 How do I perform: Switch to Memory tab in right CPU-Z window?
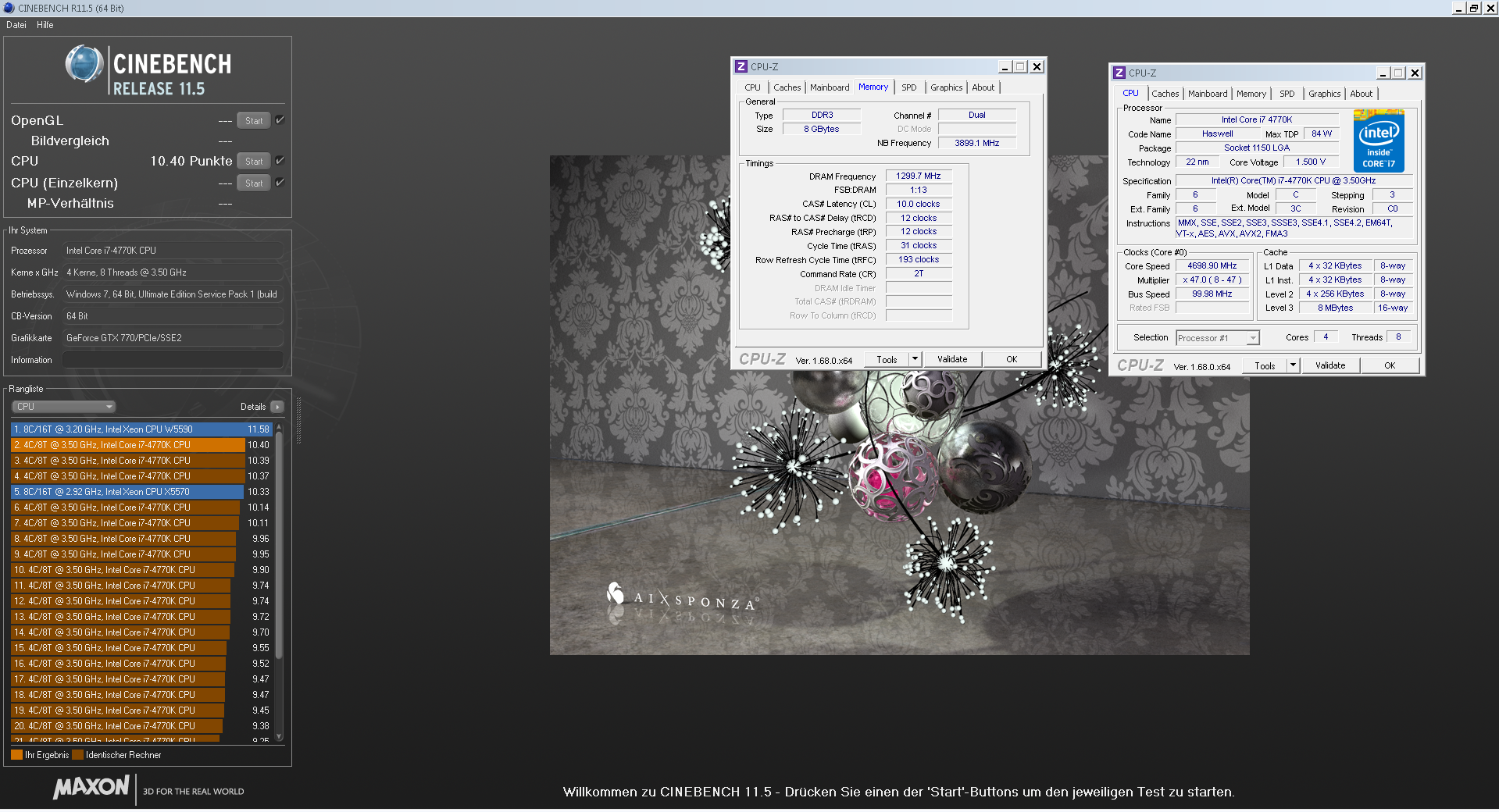point(1251,94)
